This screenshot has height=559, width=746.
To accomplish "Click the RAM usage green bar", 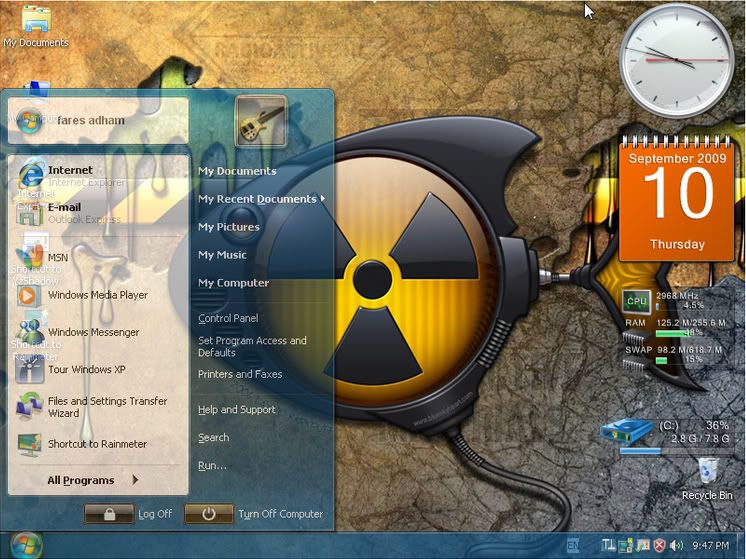I will coord(673,333).
